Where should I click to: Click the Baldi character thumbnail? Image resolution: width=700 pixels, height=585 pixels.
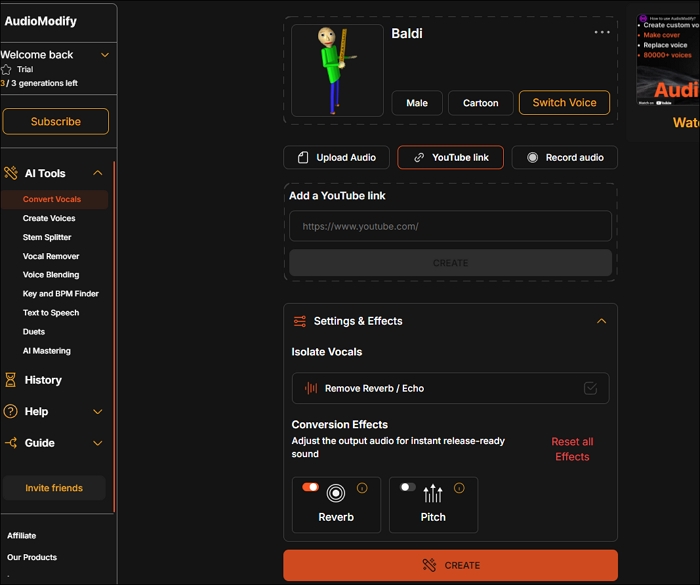[x=337, y=70]
